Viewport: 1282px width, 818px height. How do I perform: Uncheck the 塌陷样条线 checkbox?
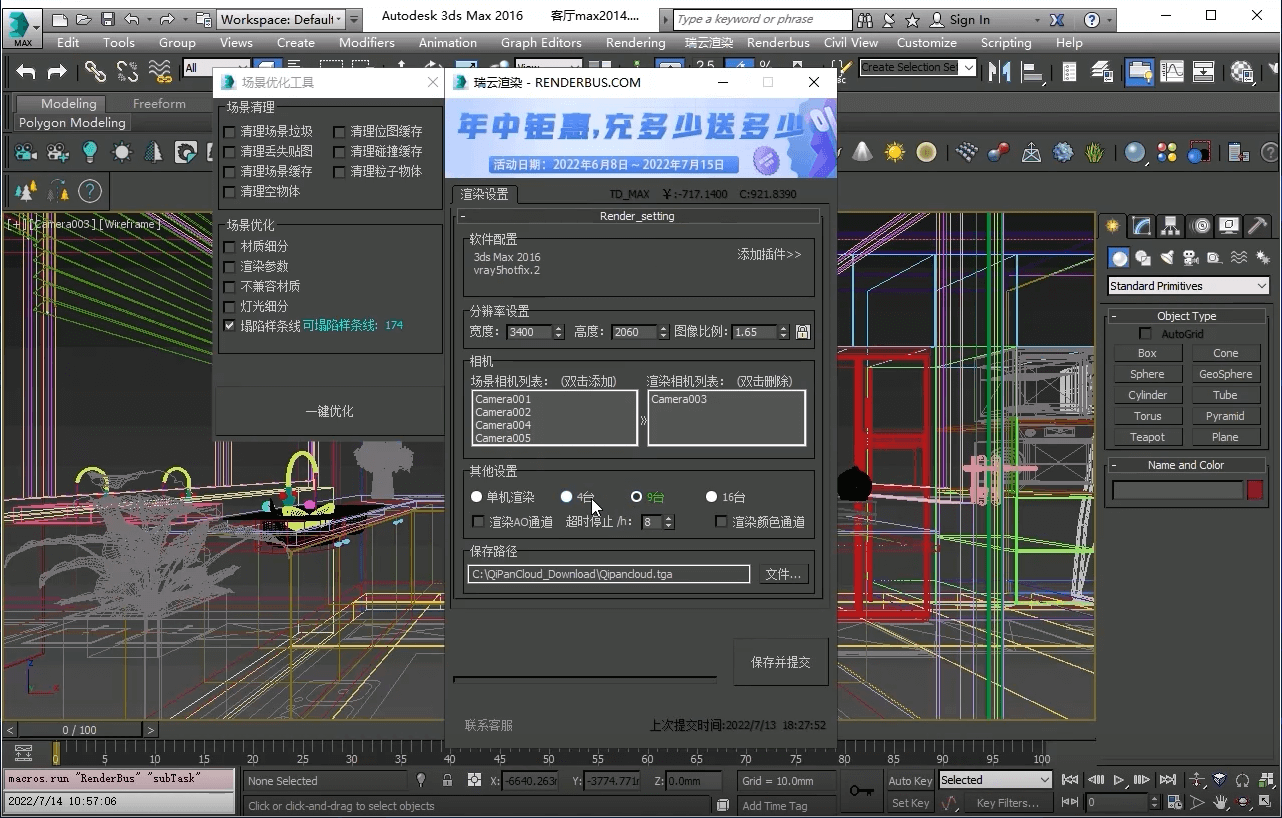(x=230, y=326)
